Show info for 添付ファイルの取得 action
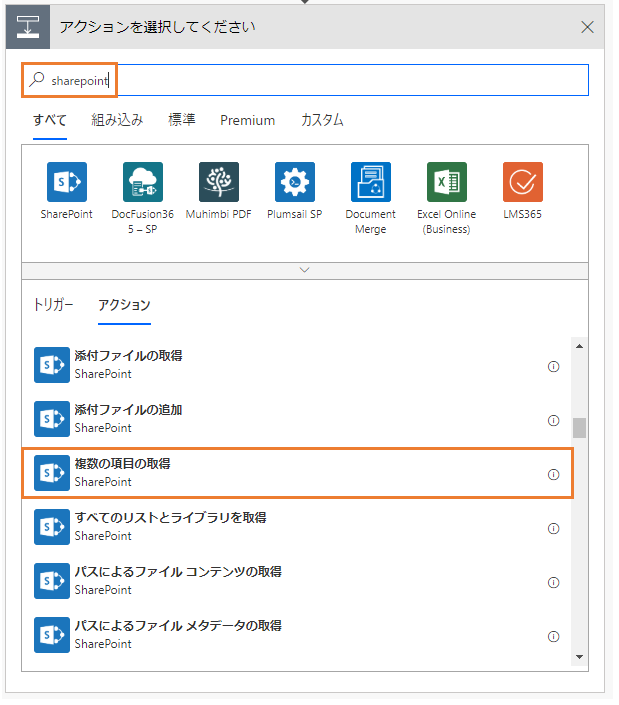The height and width of the screenshot is (705, 619). point(553,366)
